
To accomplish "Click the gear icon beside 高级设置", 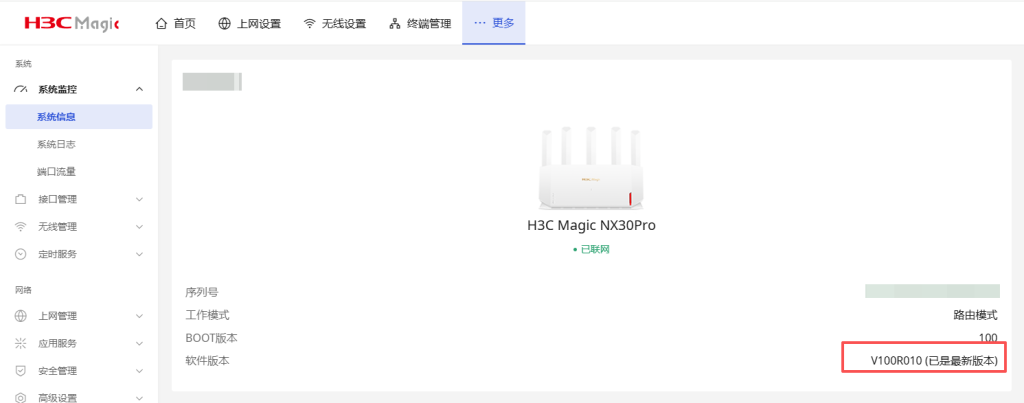I will pyautogui.click(x=20, y=397).
